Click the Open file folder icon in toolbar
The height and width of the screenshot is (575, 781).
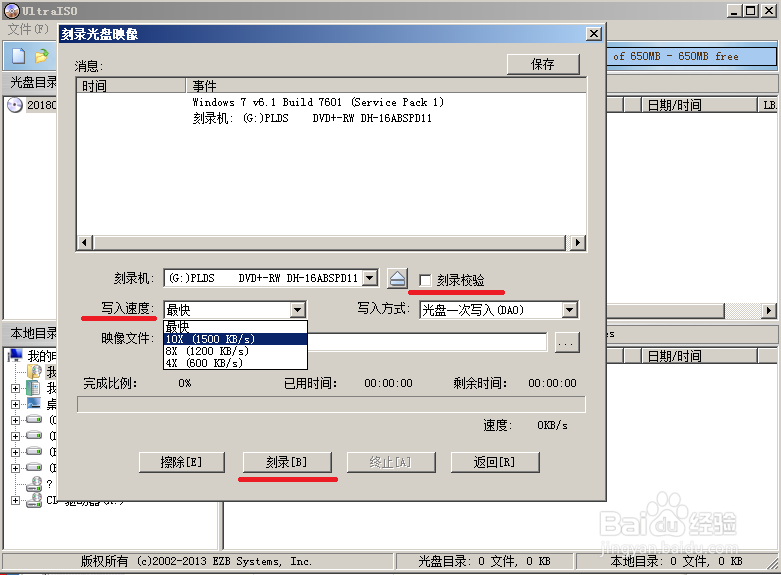41,56
